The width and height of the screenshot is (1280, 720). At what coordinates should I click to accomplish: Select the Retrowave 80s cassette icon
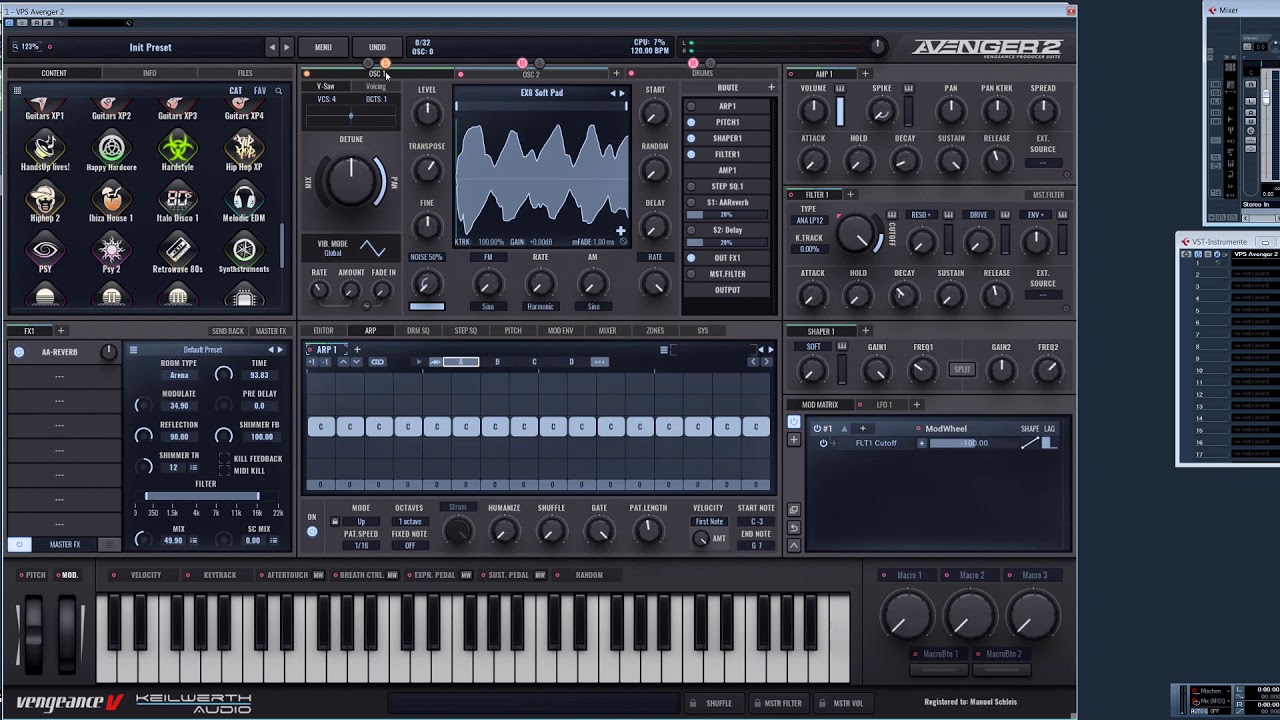tap(177, 250)
